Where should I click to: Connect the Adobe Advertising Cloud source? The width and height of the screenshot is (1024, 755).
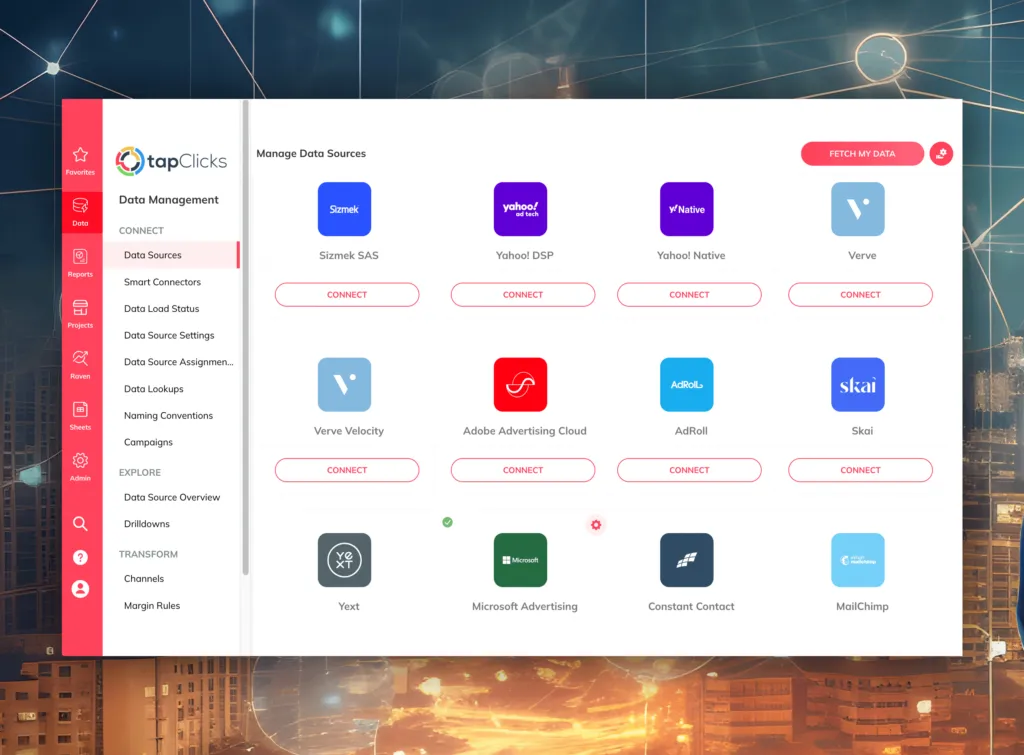click(523, 470)
